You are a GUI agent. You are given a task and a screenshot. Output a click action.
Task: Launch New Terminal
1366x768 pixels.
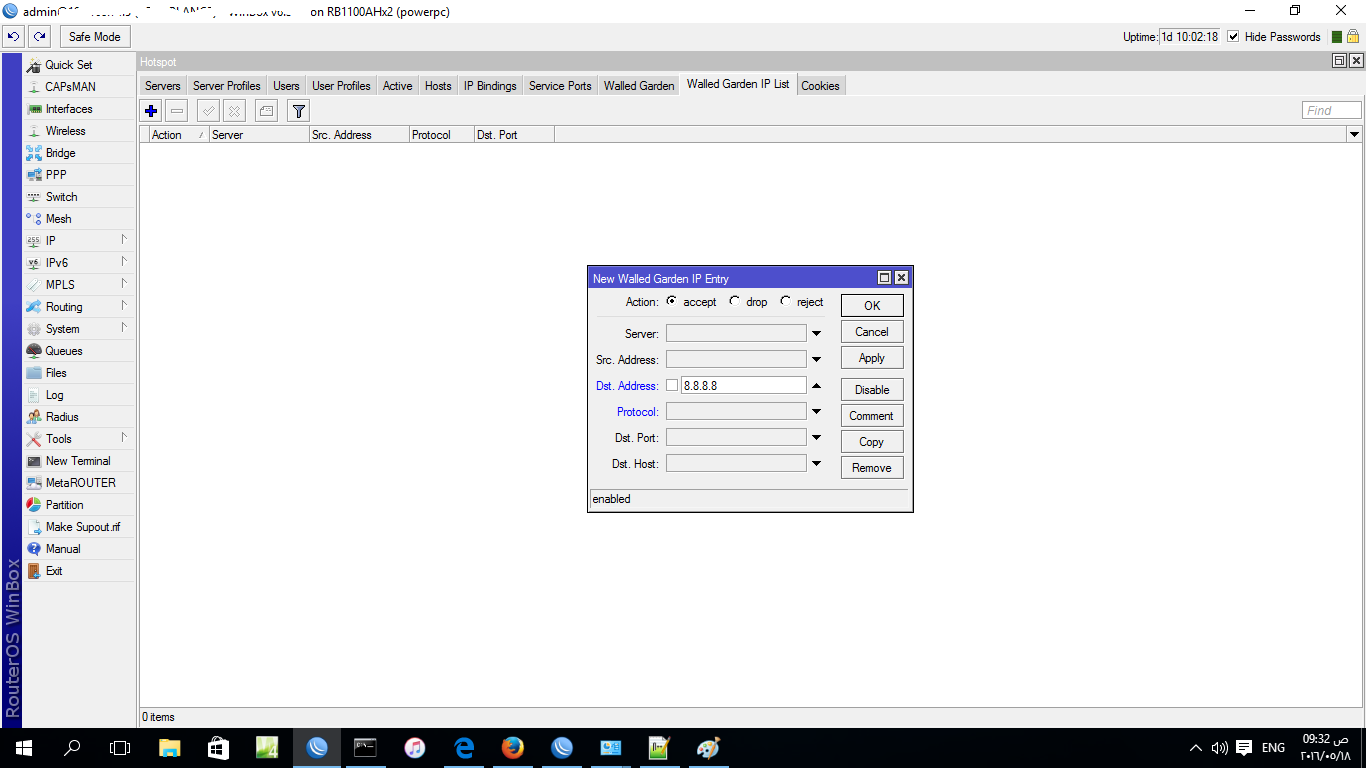[x=79, y=461]
